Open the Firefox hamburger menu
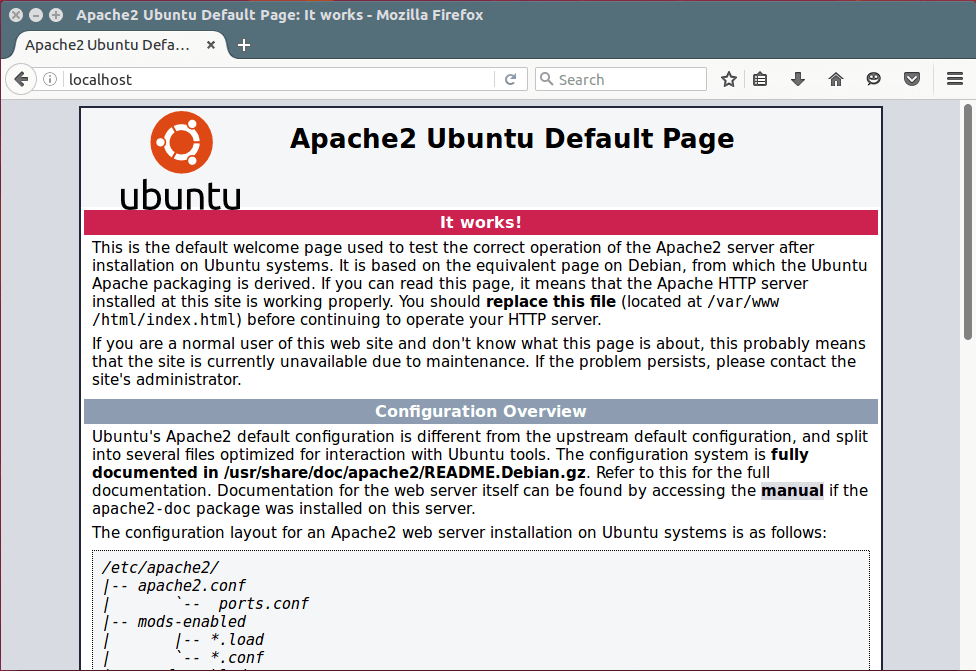976x671 pixels. click(955, 80)
